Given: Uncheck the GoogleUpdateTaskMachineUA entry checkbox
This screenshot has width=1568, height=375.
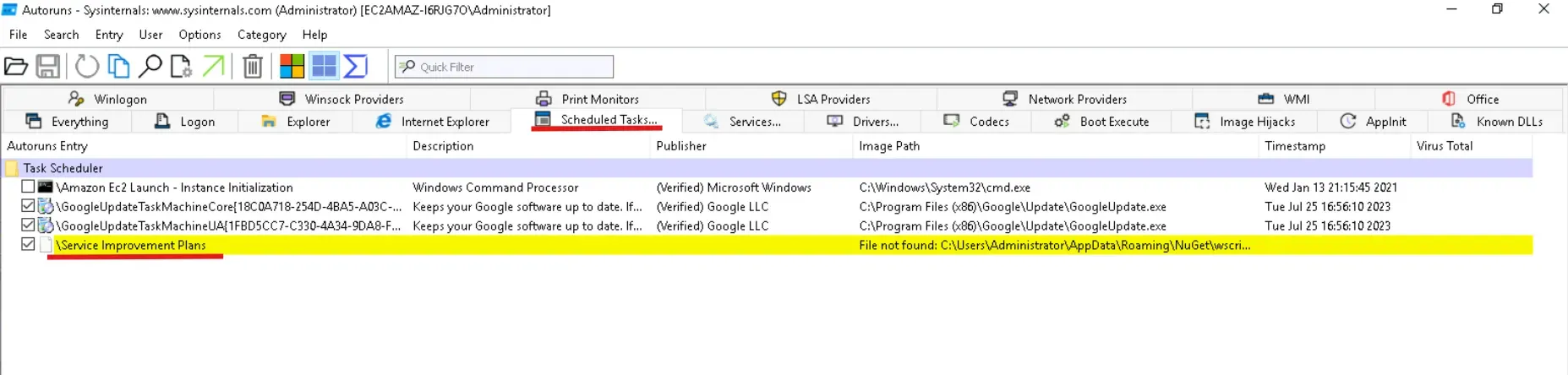Looking at the screenshot, I should coord(28,226).
